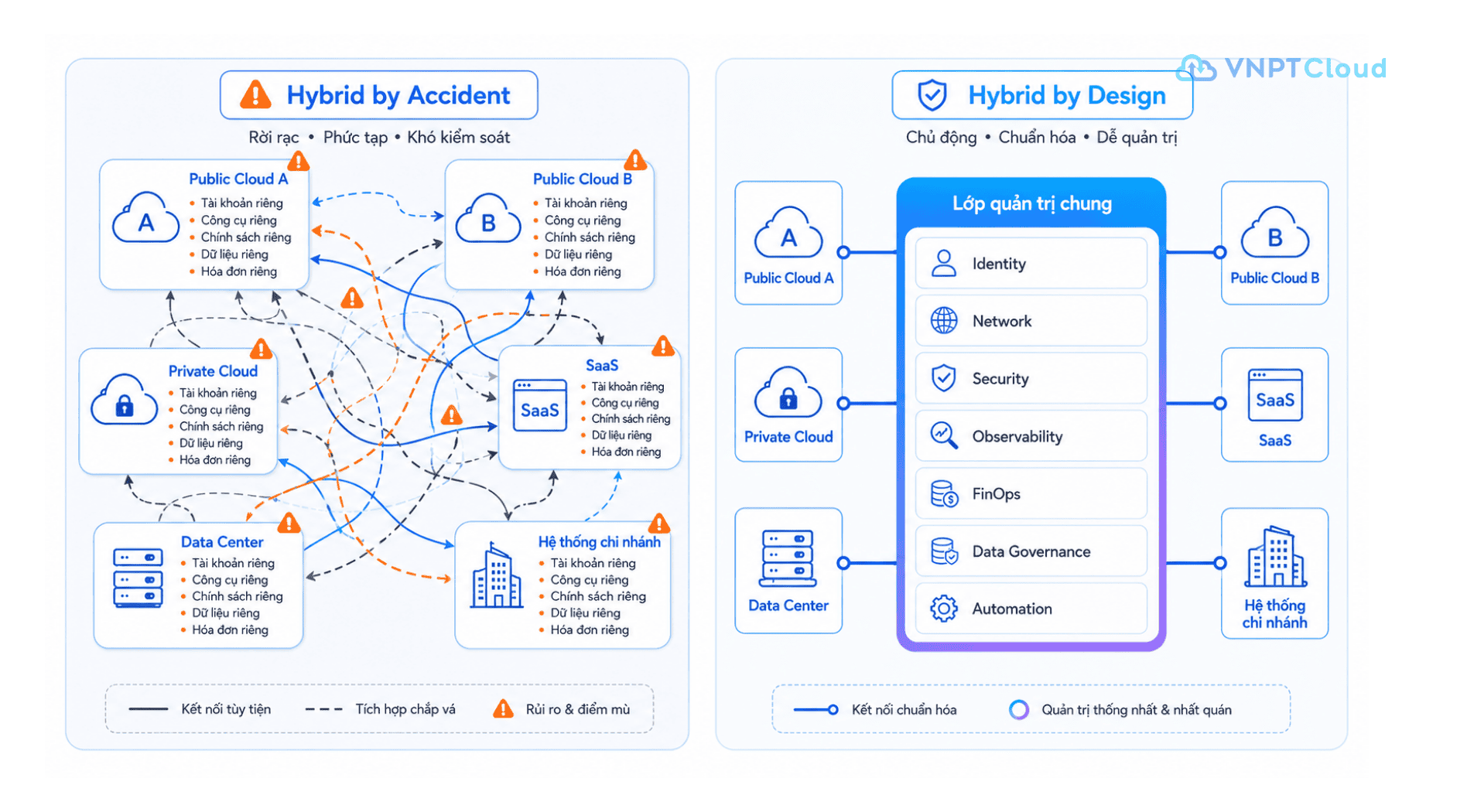The height and width of the screenshot is (812, 1467).
Task: Click the Khó kiểm soát subtitle text
Action: click(458, 138)
